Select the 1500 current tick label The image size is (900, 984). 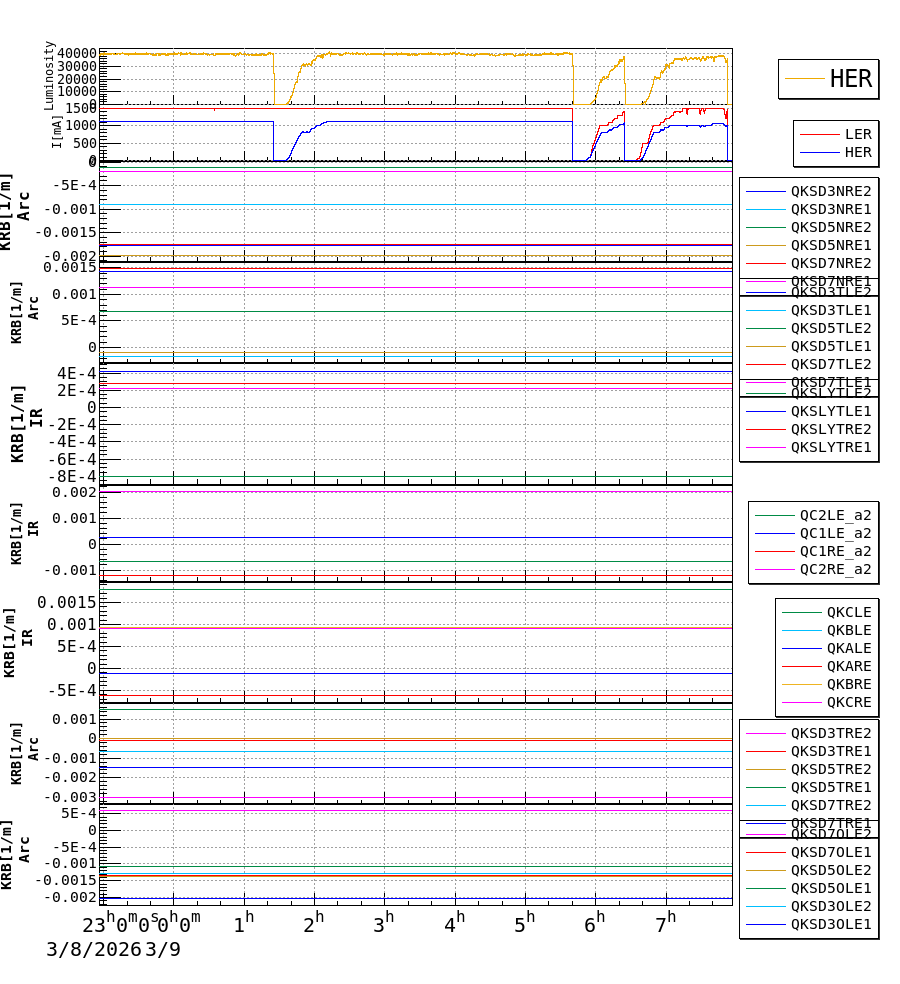tap(81, 109)
